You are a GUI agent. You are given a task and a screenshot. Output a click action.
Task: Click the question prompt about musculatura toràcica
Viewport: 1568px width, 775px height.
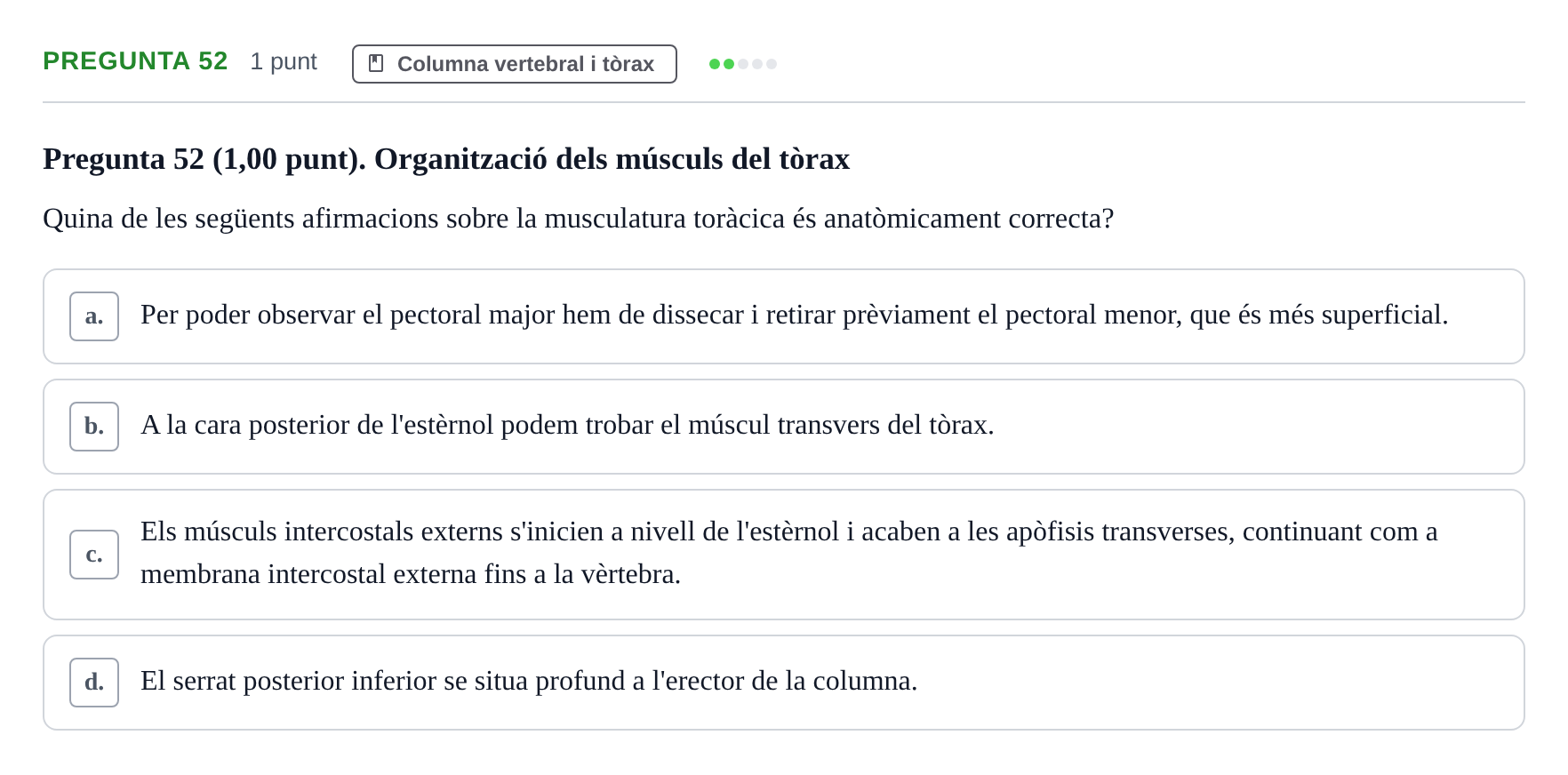[x=578, y=219]
